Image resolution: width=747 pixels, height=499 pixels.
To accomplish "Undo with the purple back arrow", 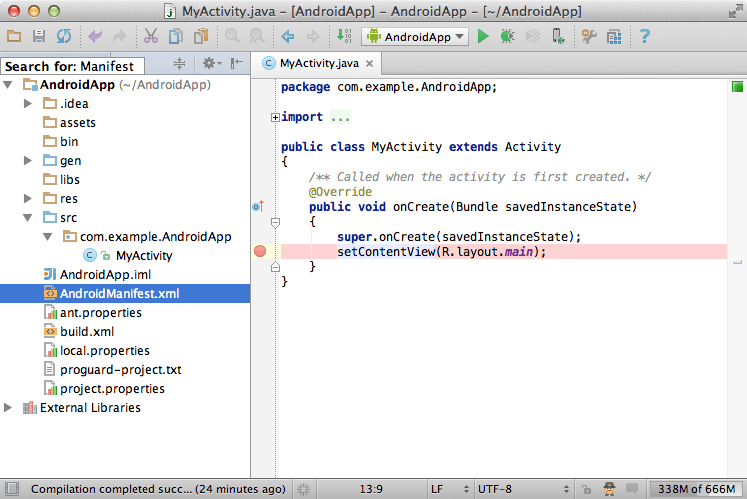I will click(95, 36).
